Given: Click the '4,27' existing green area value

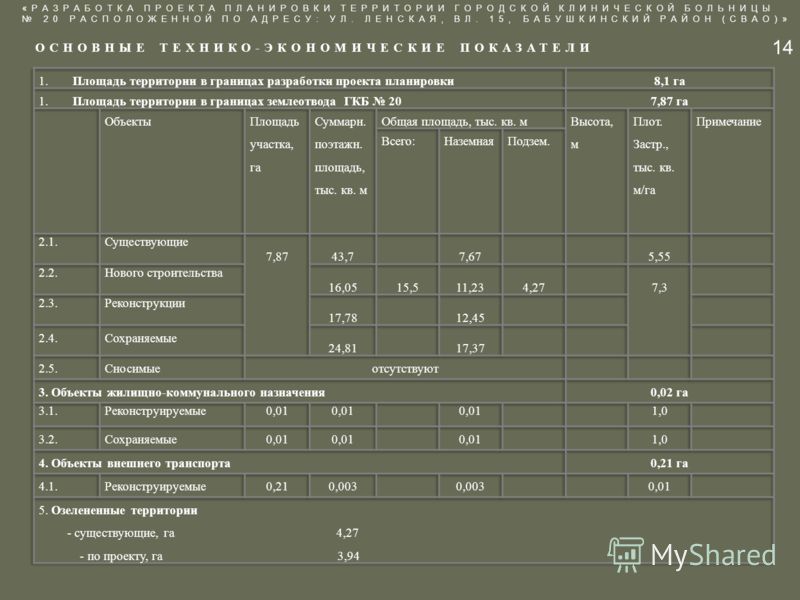Looking at the screenshot, I should [347, 533].
